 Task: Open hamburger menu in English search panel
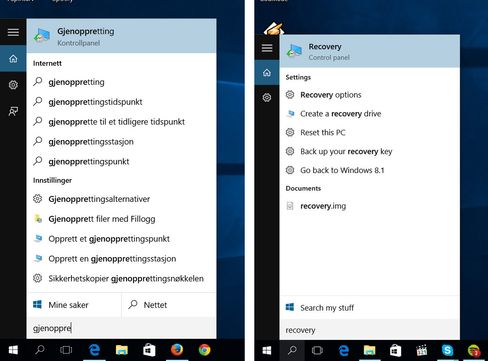click(x=267, y=48)
